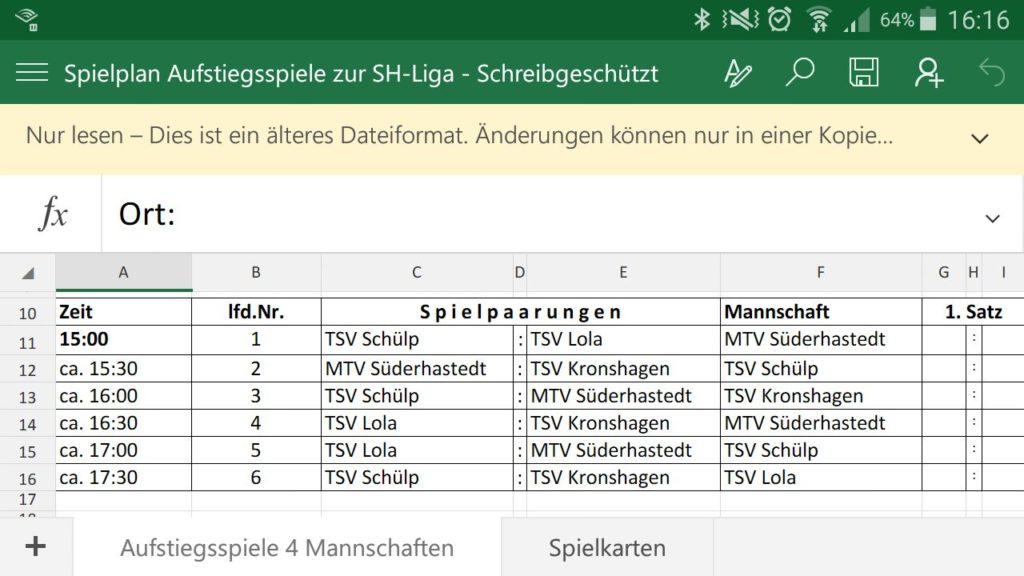Screen dimensions: 1024x576
Task: Save the workbook with the floppy disk icon
Action: 863,72
